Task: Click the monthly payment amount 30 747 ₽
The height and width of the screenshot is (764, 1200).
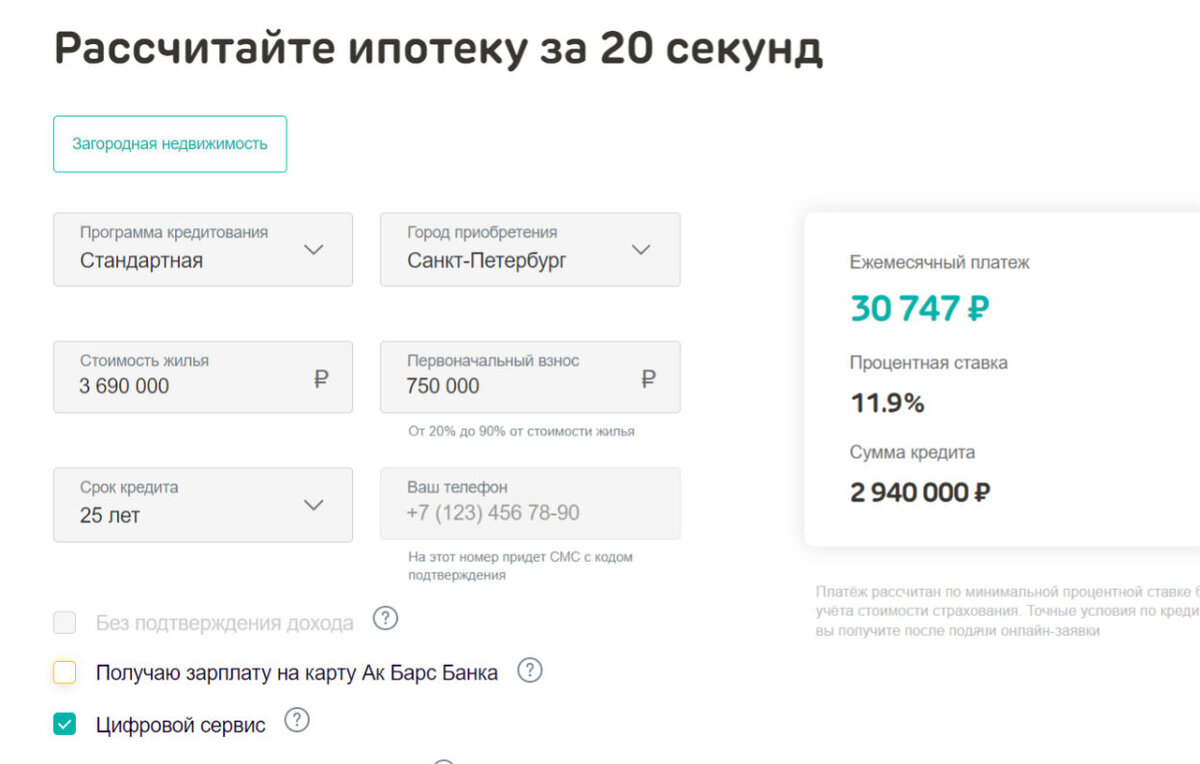Action: (919, 308)
